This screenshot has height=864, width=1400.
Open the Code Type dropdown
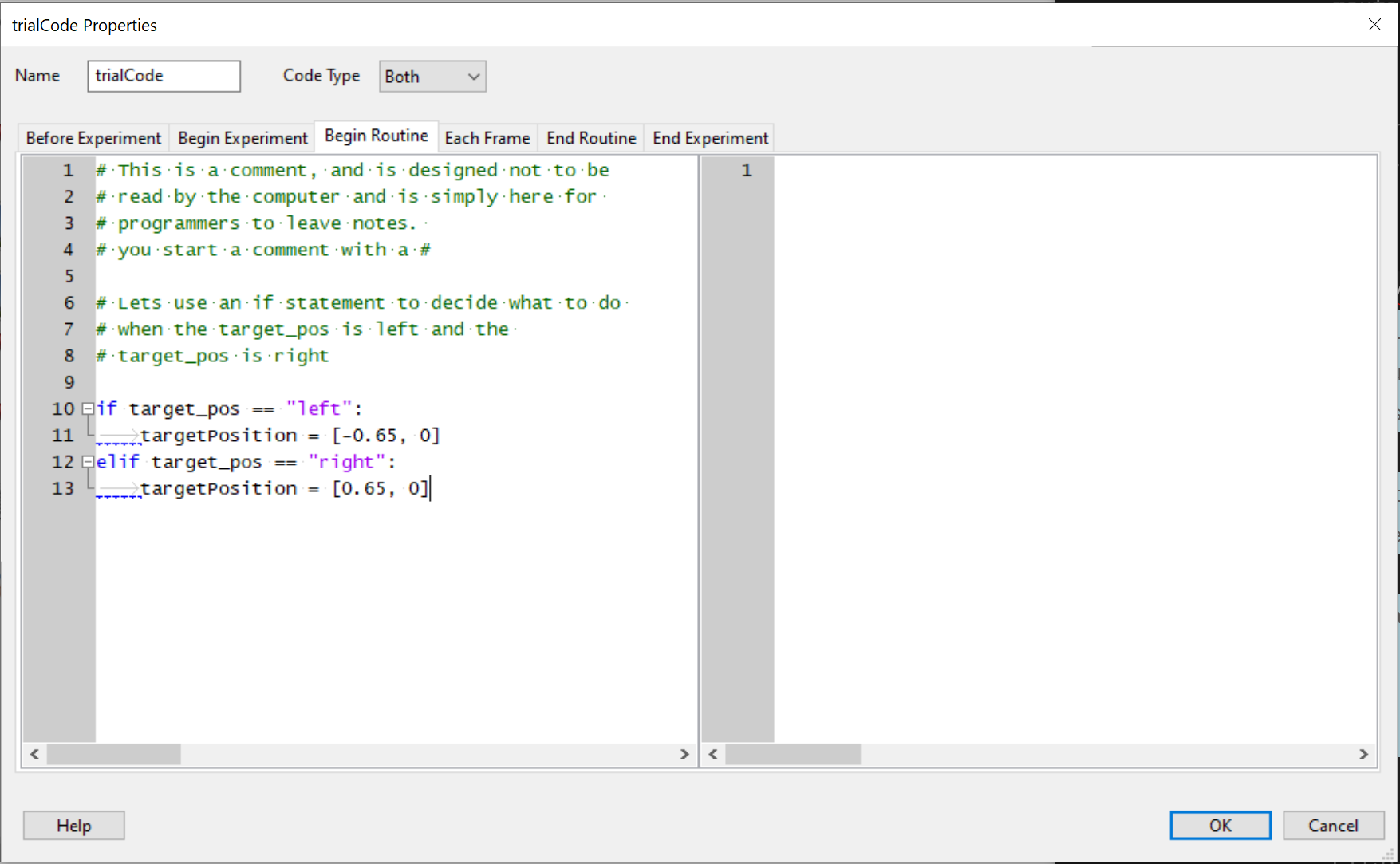click(x=432, y=77)
